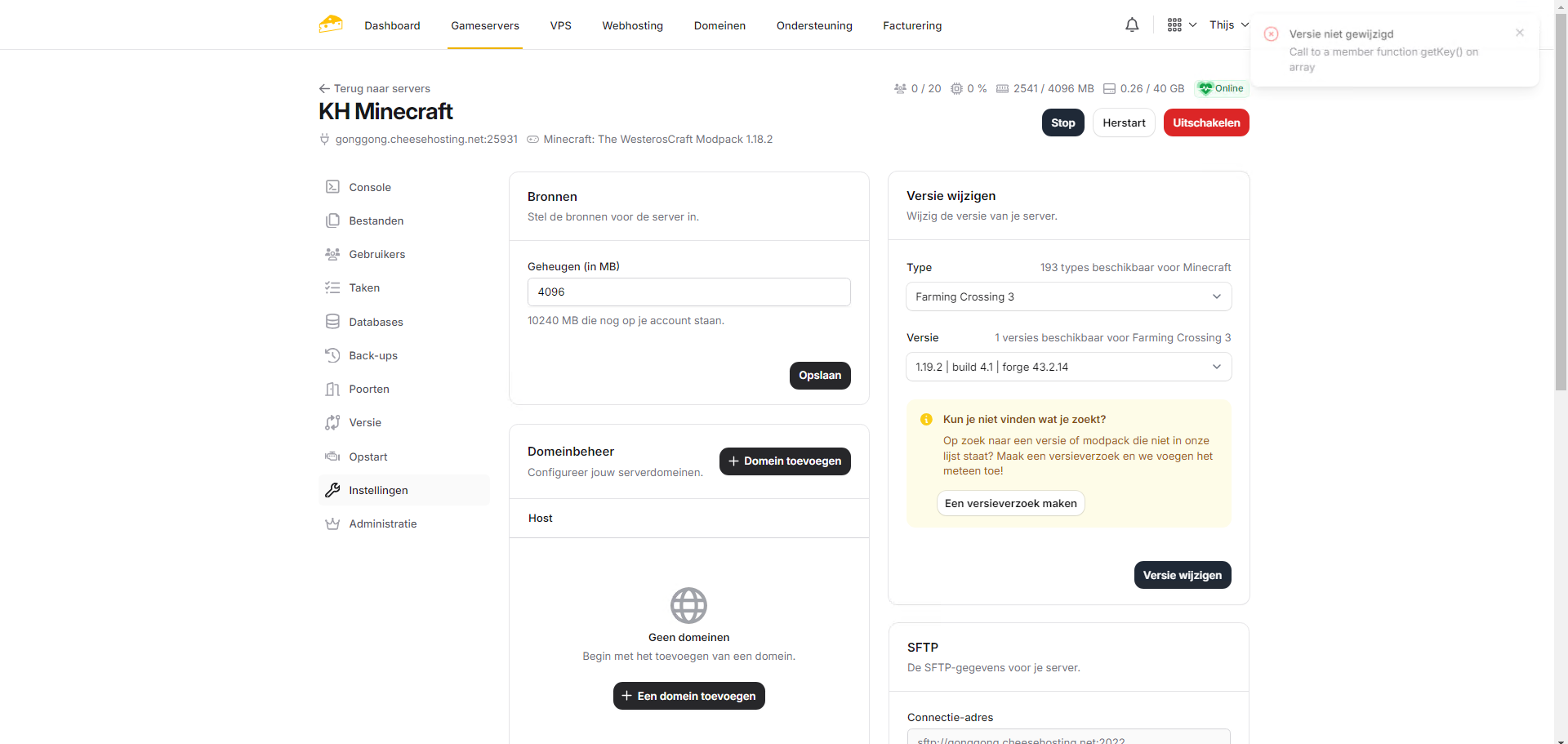Click Terug naar servers link

375,88
